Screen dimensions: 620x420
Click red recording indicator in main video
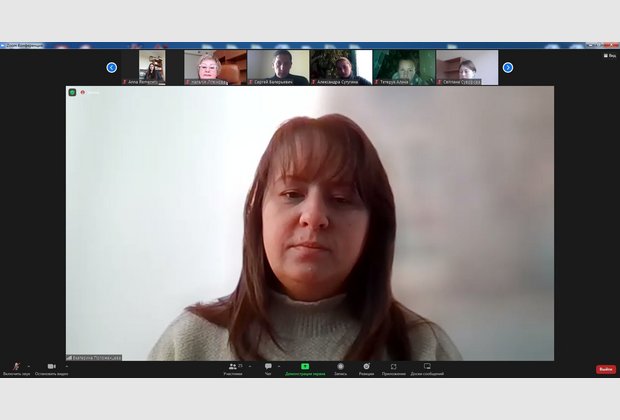(83, 92)
